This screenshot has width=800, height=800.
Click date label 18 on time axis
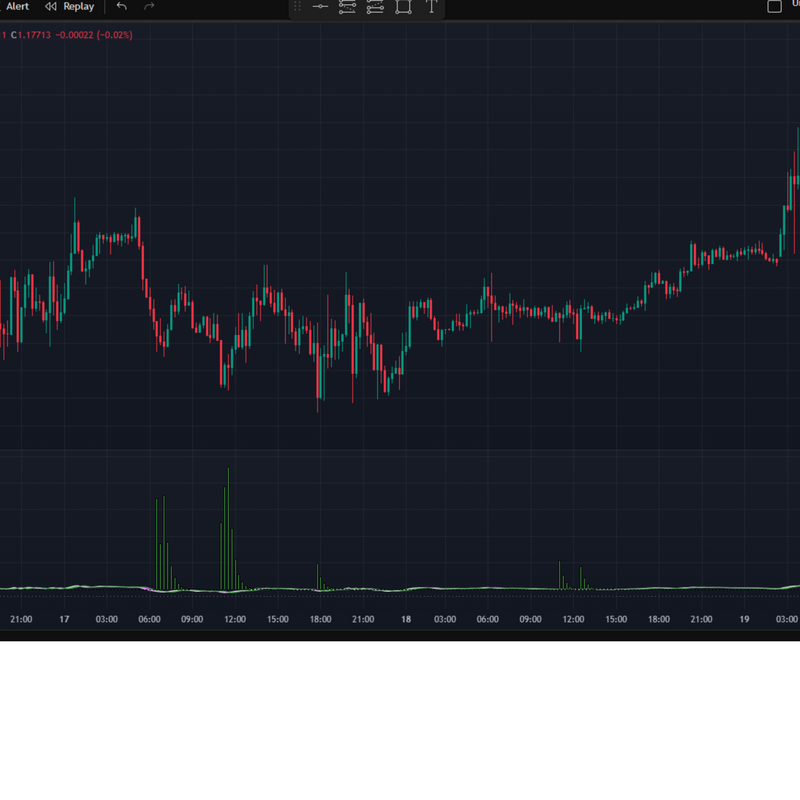[406, 620]
